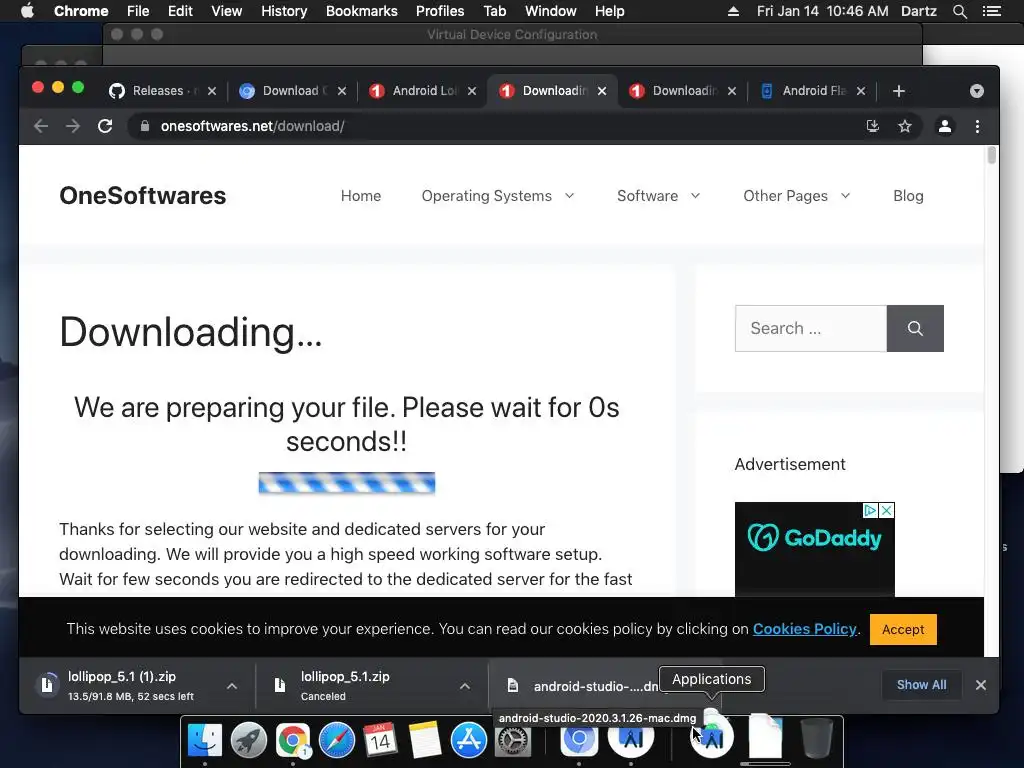This screenshot has height=768, width=1024.
Task: Open the Cookies Policy link
Action: pos(805,629)
